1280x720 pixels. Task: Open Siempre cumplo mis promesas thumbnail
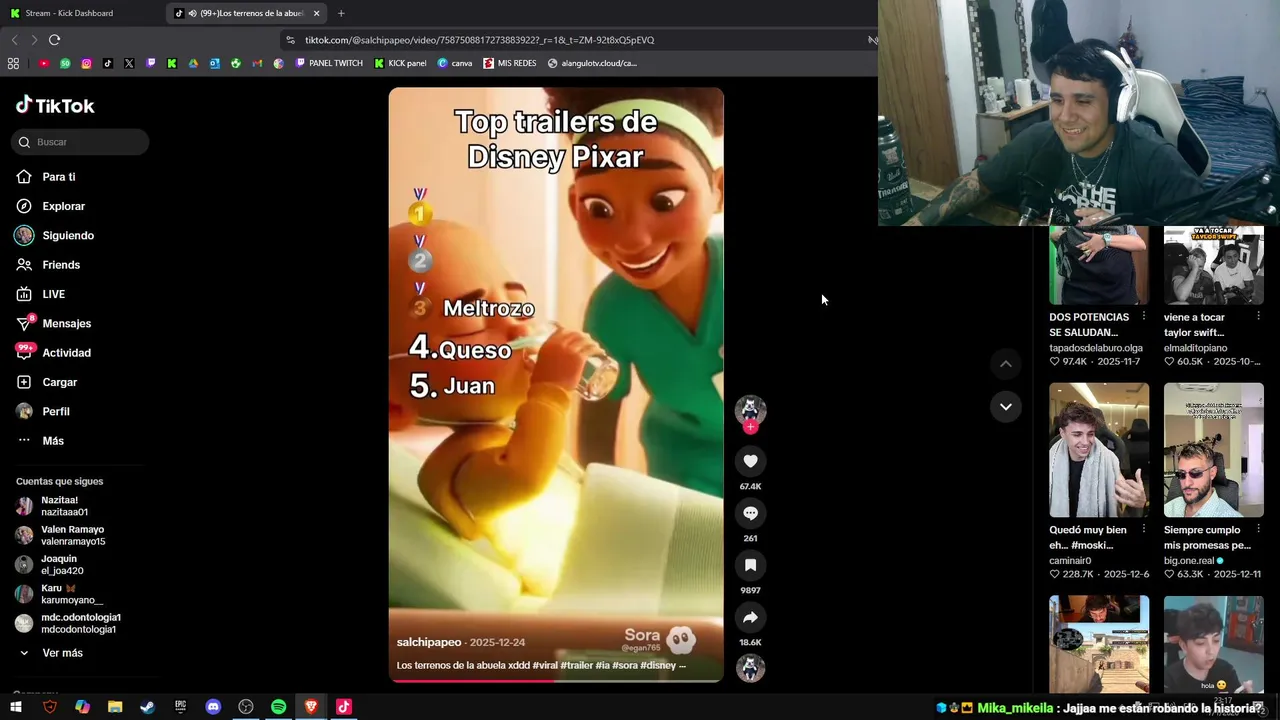click(1214, 450)
